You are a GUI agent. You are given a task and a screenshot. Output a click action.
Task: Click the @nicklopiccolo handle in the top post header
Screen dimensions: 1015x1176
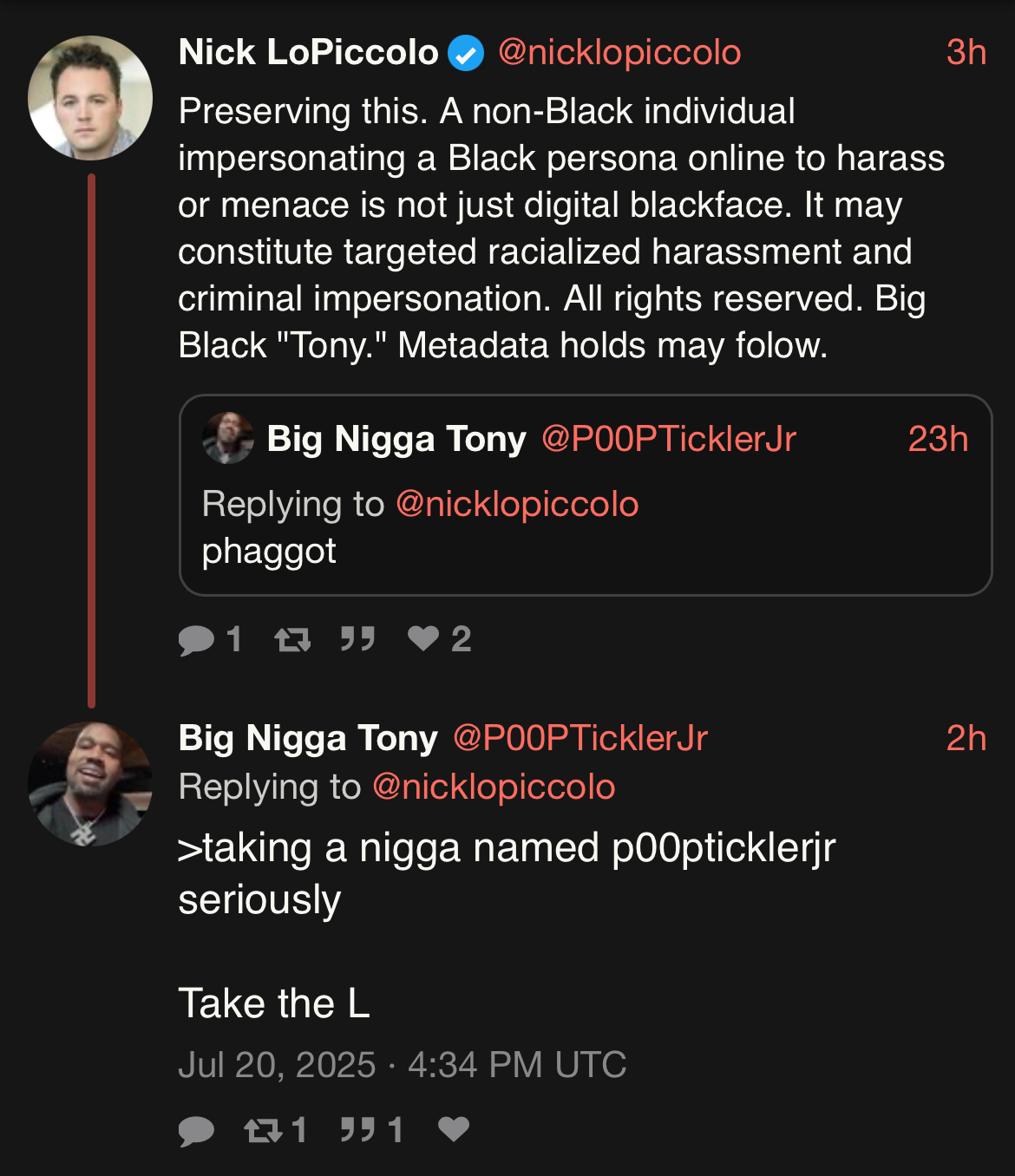tap(619, 53)
